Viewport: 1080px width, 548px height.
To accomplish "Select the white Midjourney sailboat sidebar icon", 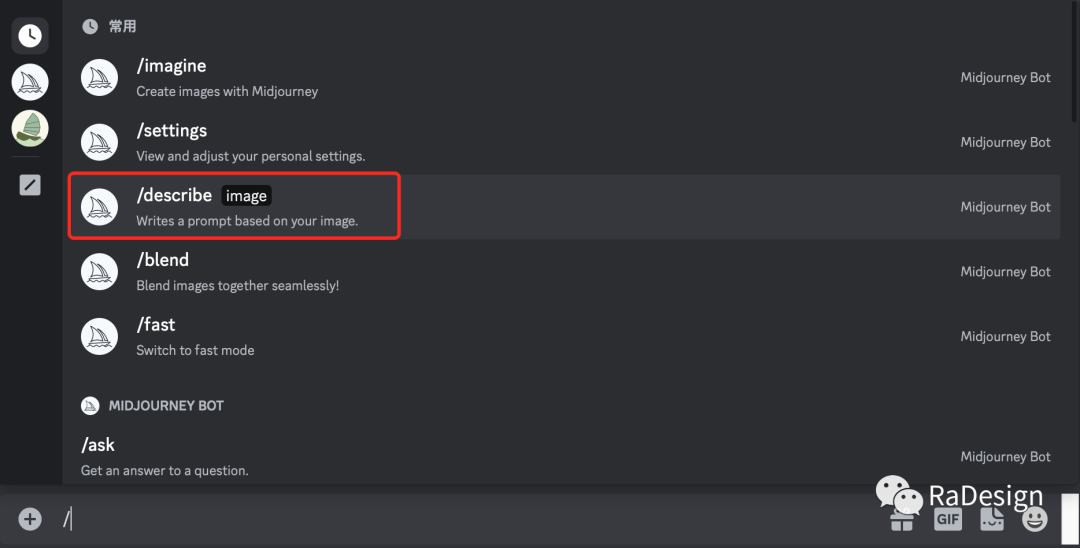I will (30, 82).
